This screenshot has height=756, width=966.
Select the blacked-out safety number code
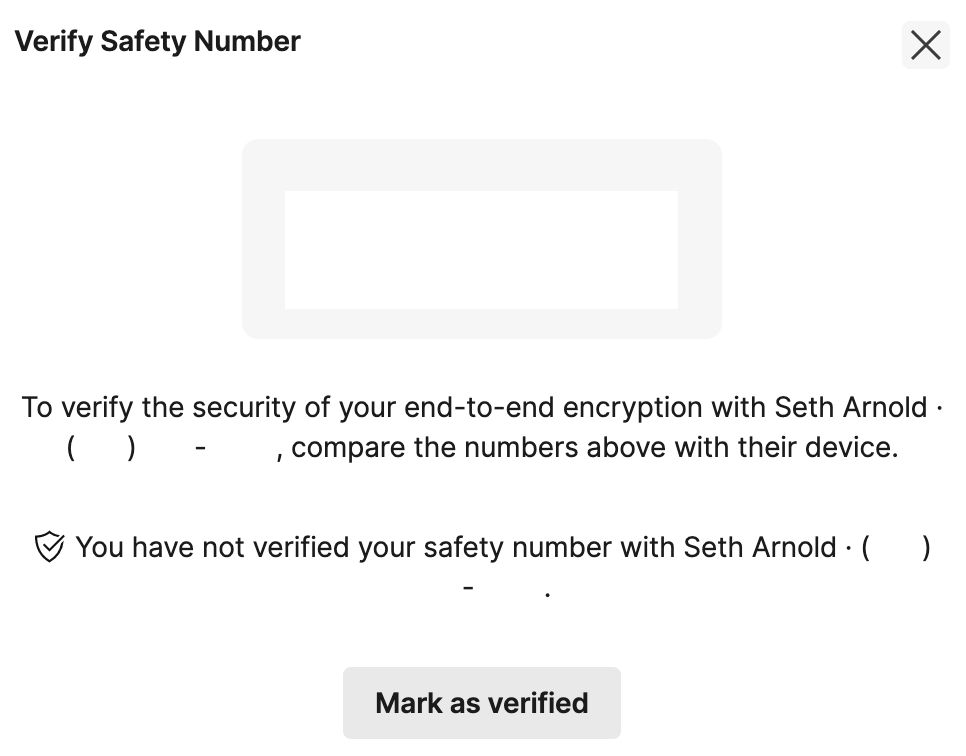(x=482, y=249)
